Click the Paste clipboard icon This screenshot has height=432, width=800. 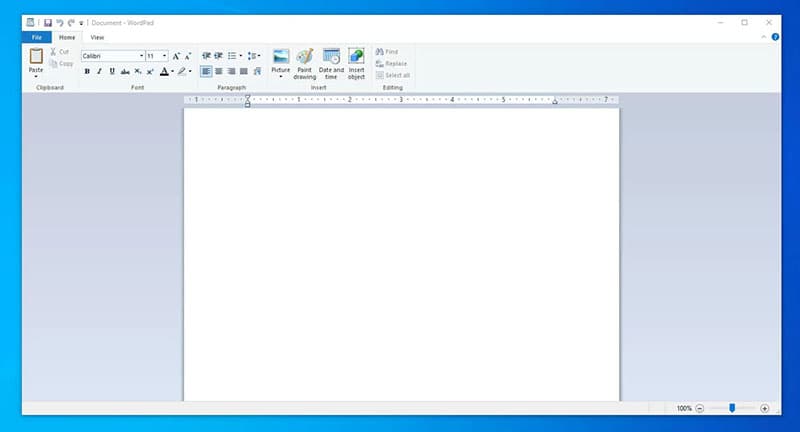[x=36, y=57]
